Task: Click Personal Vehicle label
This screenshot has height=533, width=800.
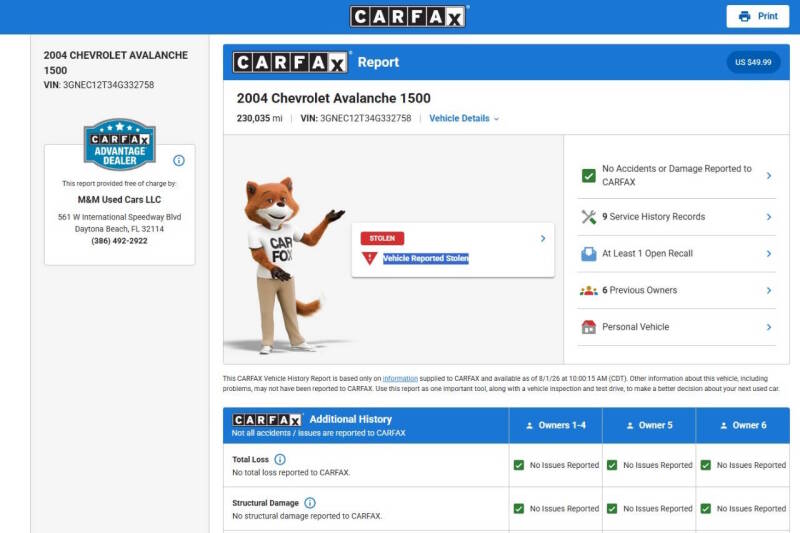Action: point(635,327)
